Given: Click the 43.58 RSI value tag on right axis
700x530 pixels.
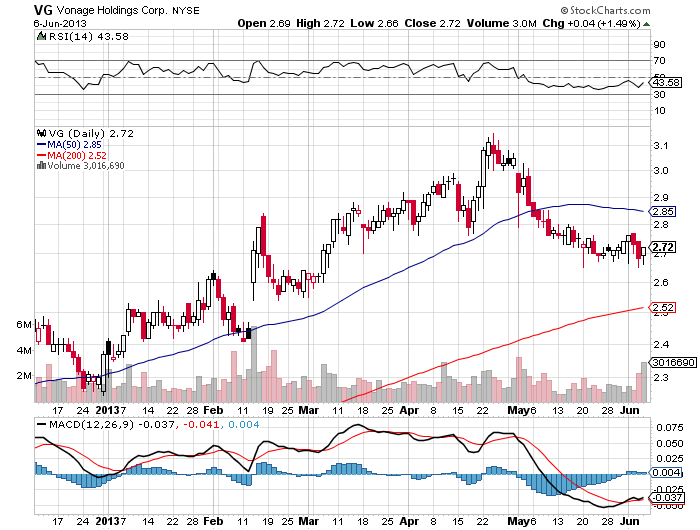Looking at the screenshot, I should [x=666, y=83].
